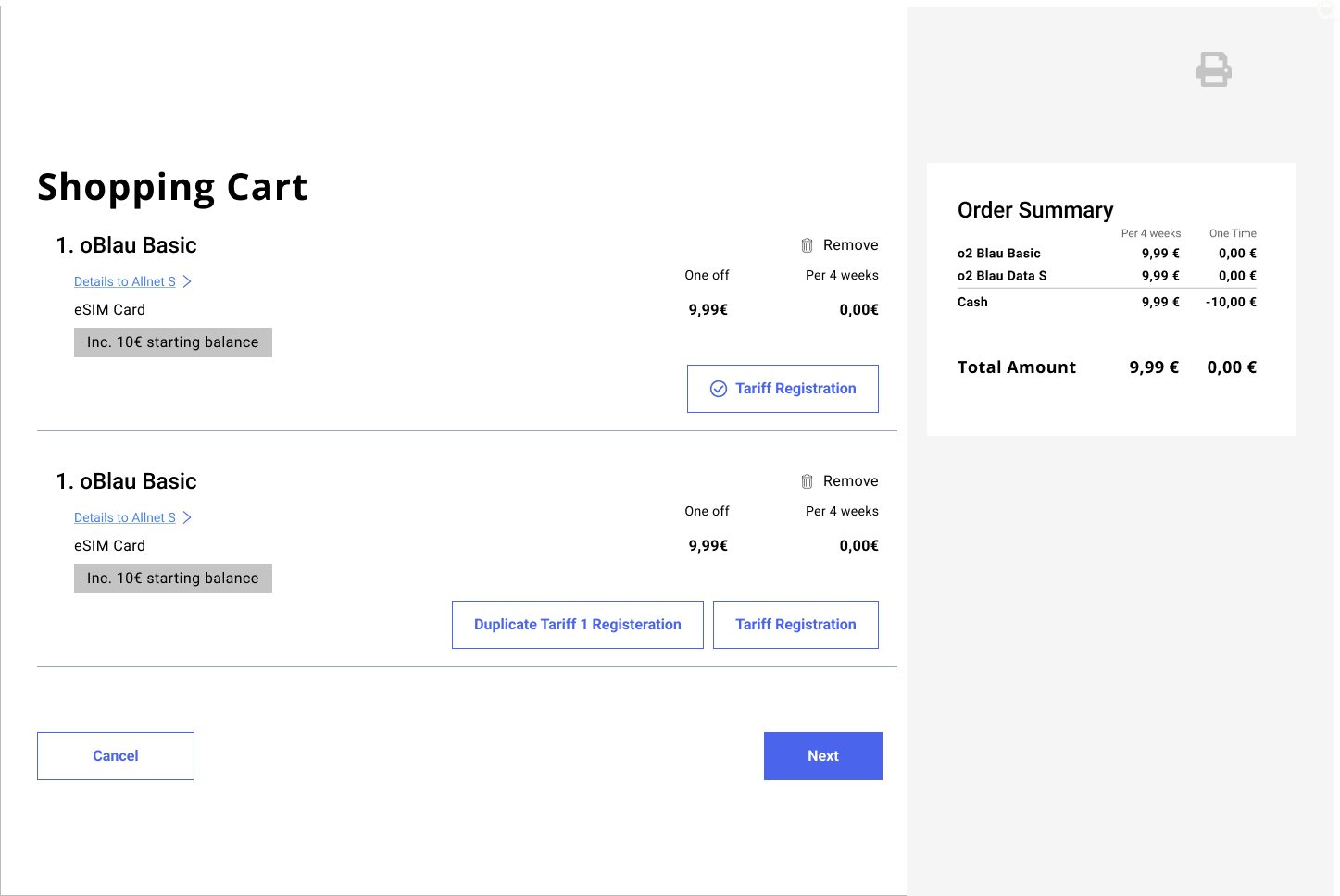Click Per 4 weeks header in Order Summary
Image resolution: width=1340 pixels, height=896 pixels.
(x=1151, y=233)
